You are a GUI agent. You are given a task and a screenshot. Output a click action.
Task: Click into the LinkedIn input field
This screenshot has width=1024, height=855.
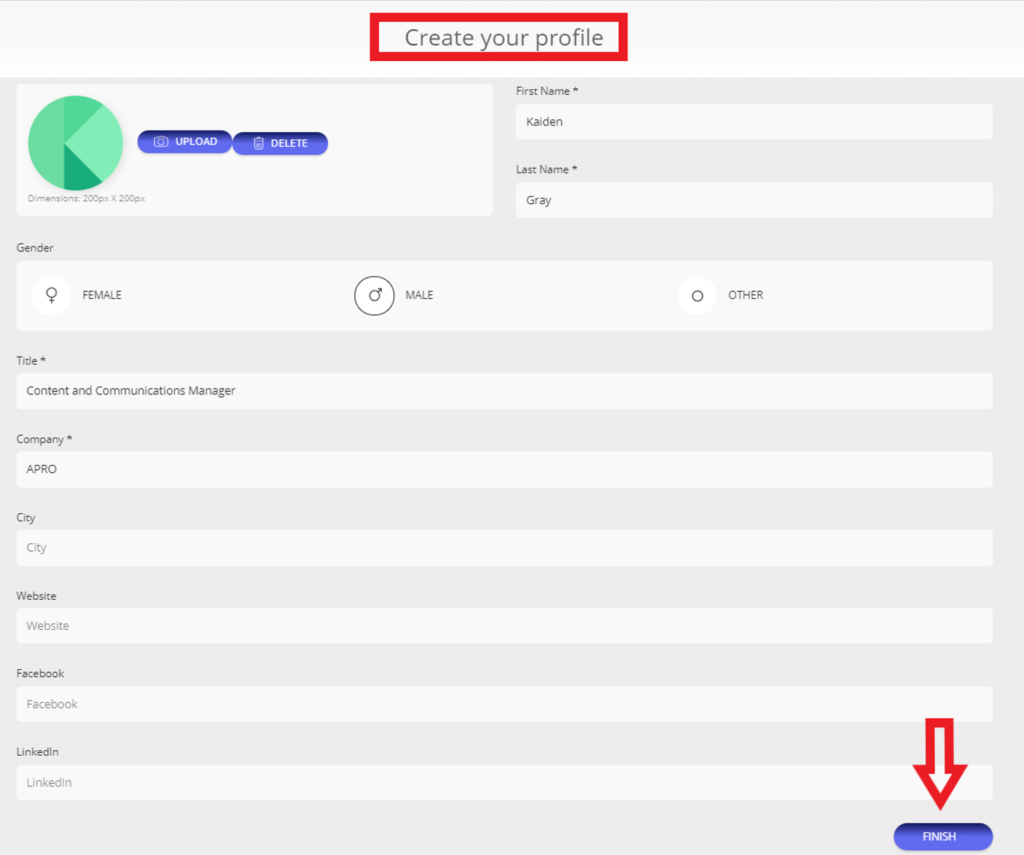point(505,782)
